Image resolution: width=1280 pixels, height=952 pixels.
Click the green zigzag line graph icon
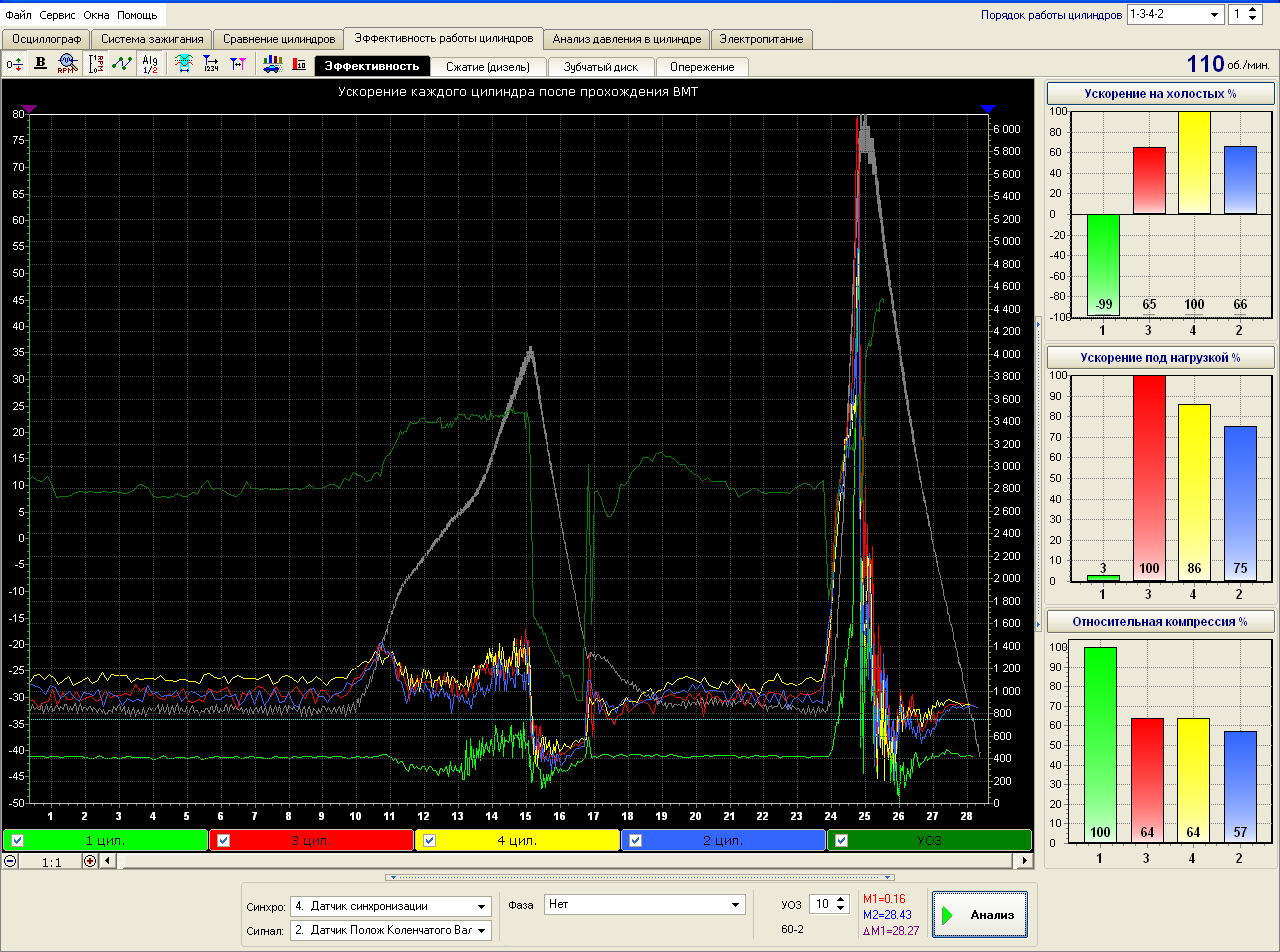click(x=122, y=64)
